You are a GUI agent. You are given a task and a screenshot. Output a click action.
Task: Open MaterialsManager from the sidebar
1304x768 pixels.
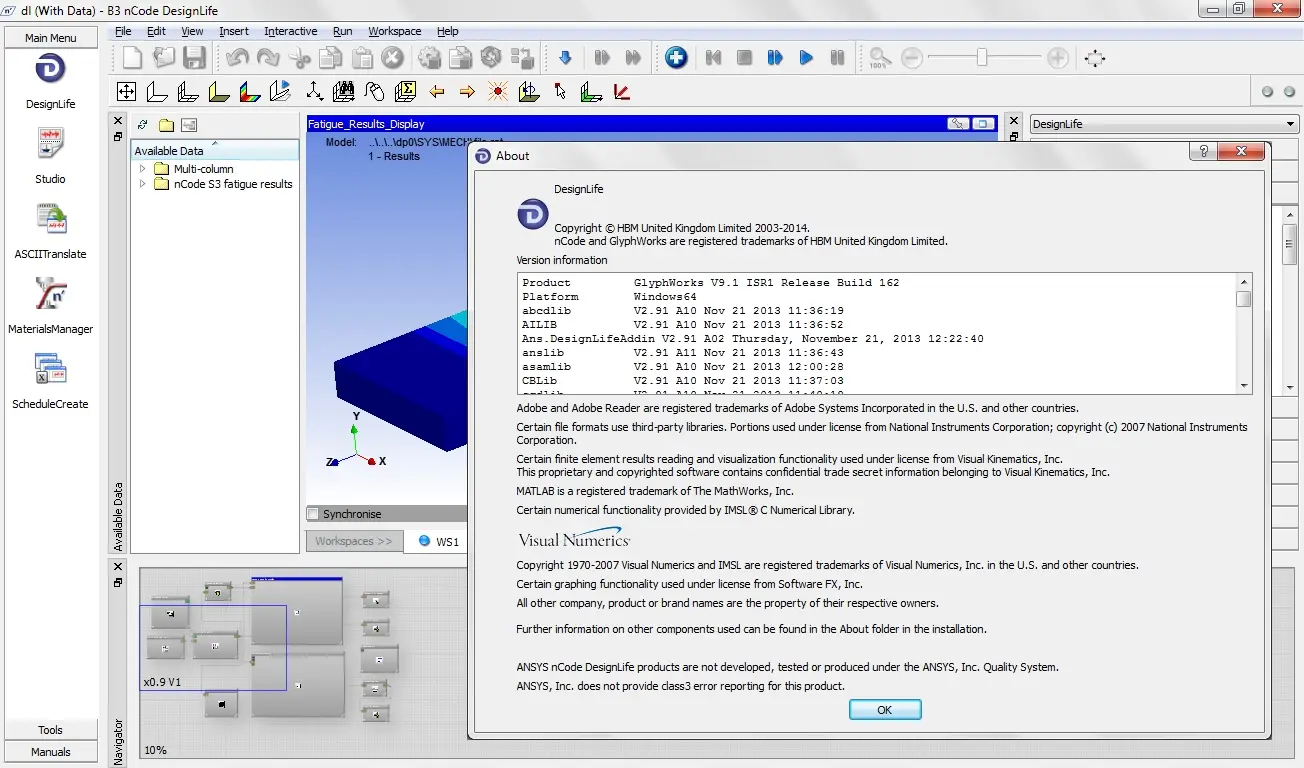(50, 306)
